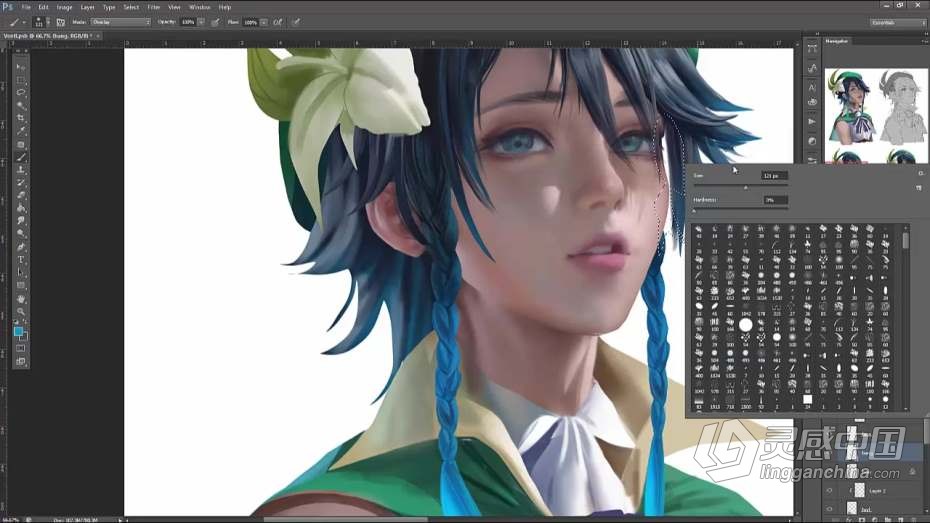
Task: Select the Rectangle shape tool
Action: click(21, 285)
